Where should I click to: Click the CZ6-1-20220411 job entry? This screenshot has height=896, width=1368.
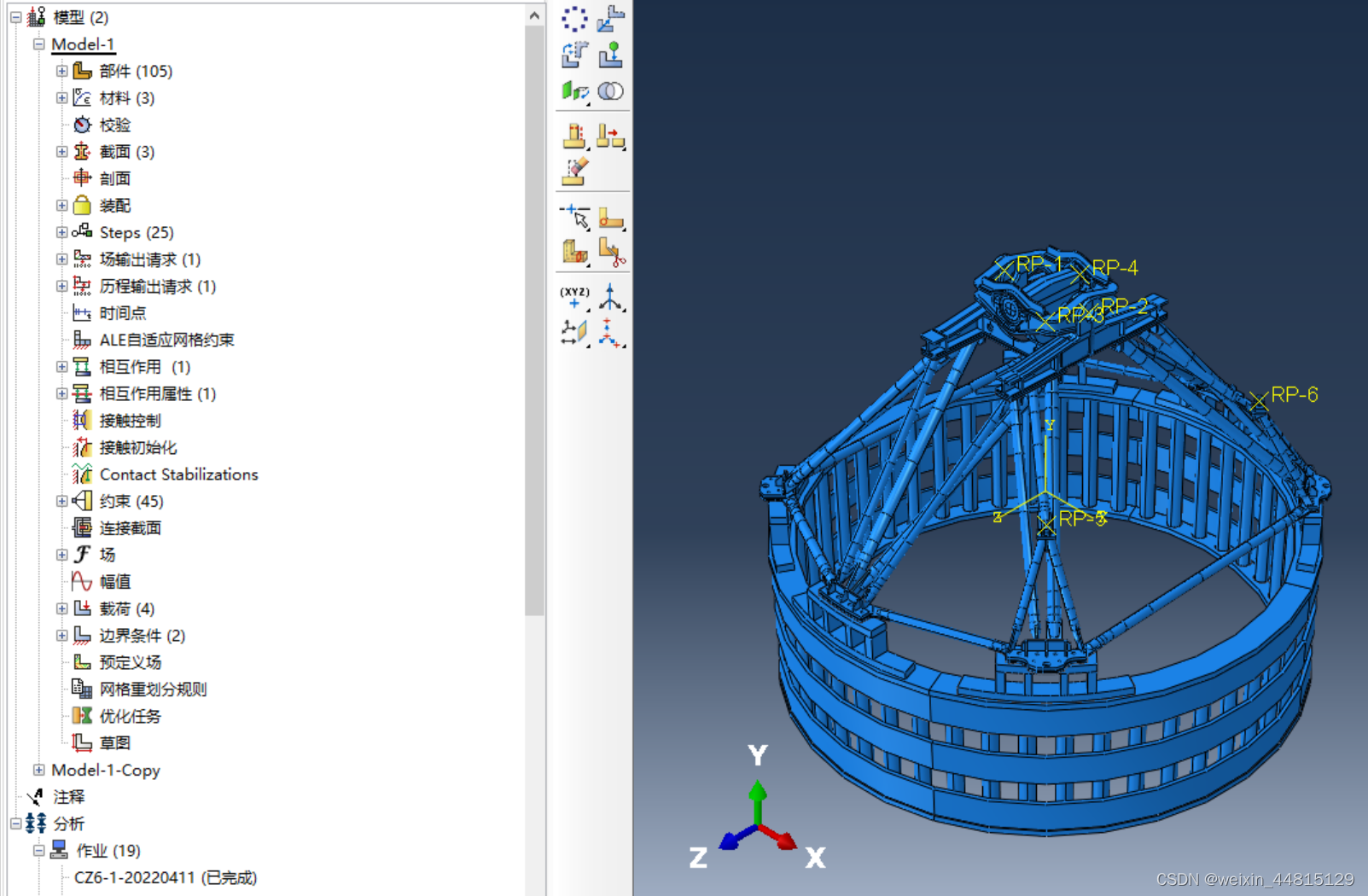[165, 877]
